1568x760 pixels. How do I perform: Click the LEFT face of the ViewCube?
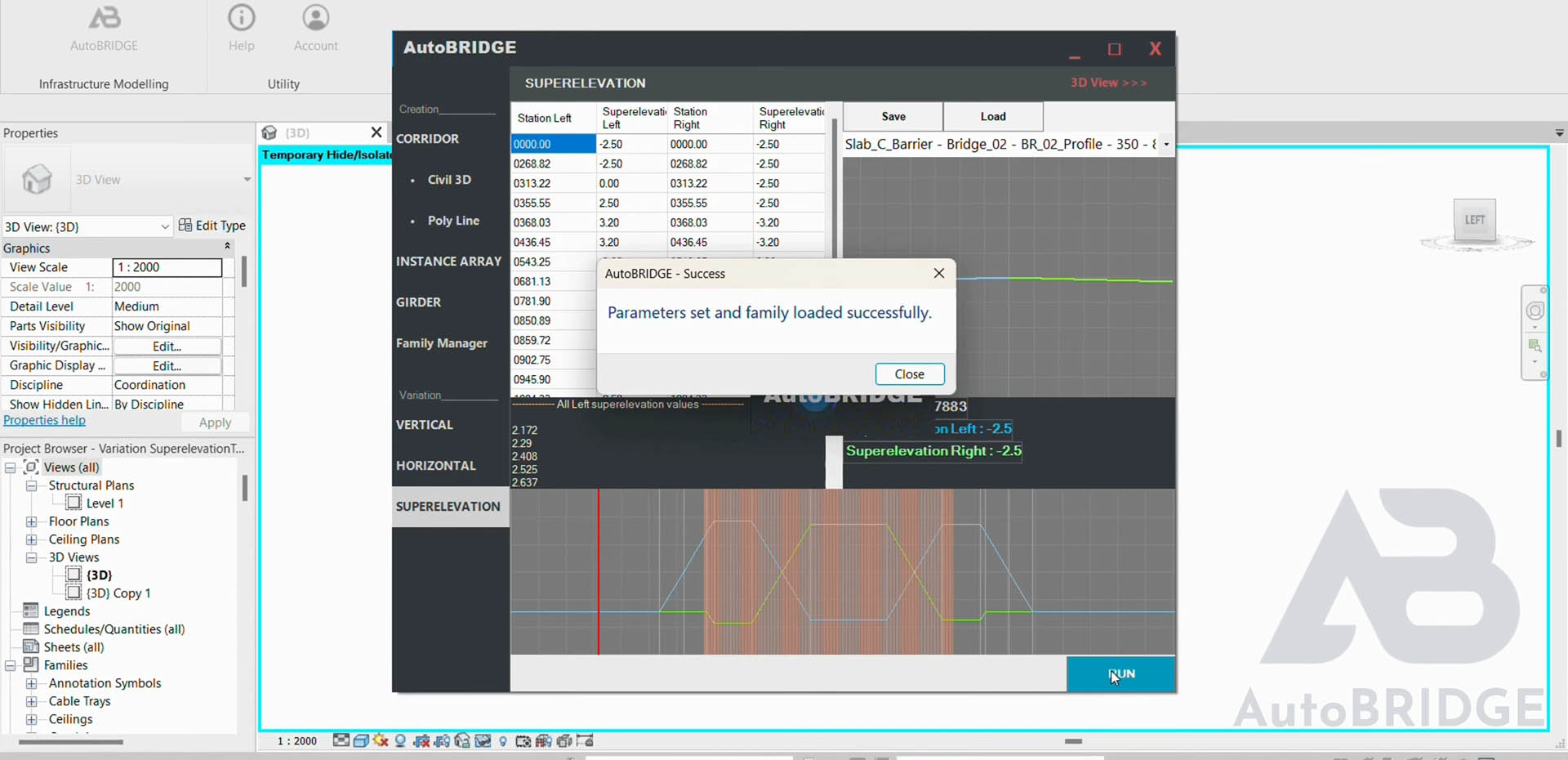click(x=1475, y=220)
